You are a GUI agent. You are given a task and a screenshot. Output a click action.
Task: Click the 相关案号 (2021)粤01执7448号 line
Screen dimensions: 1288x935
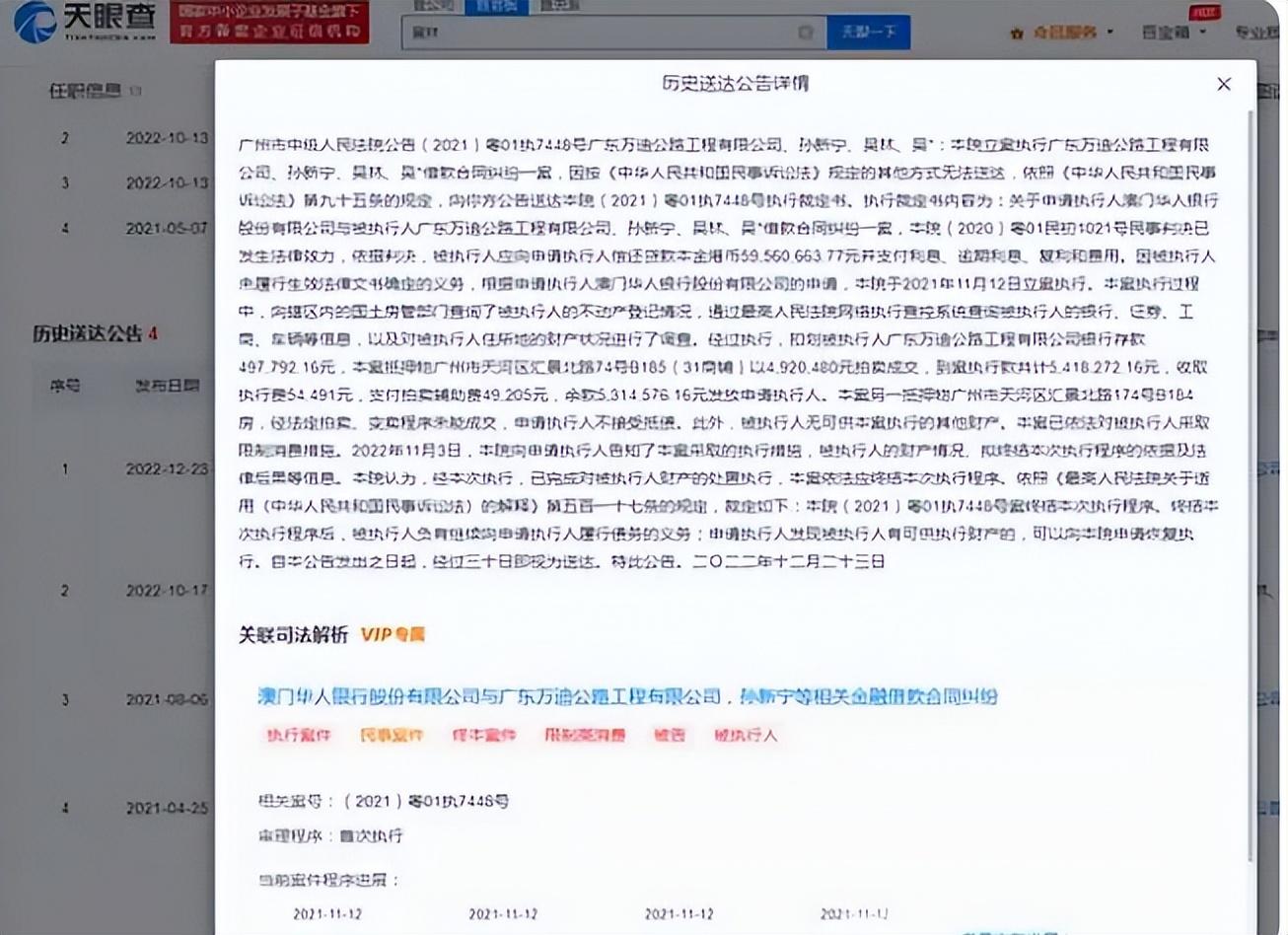click(384, 801)
